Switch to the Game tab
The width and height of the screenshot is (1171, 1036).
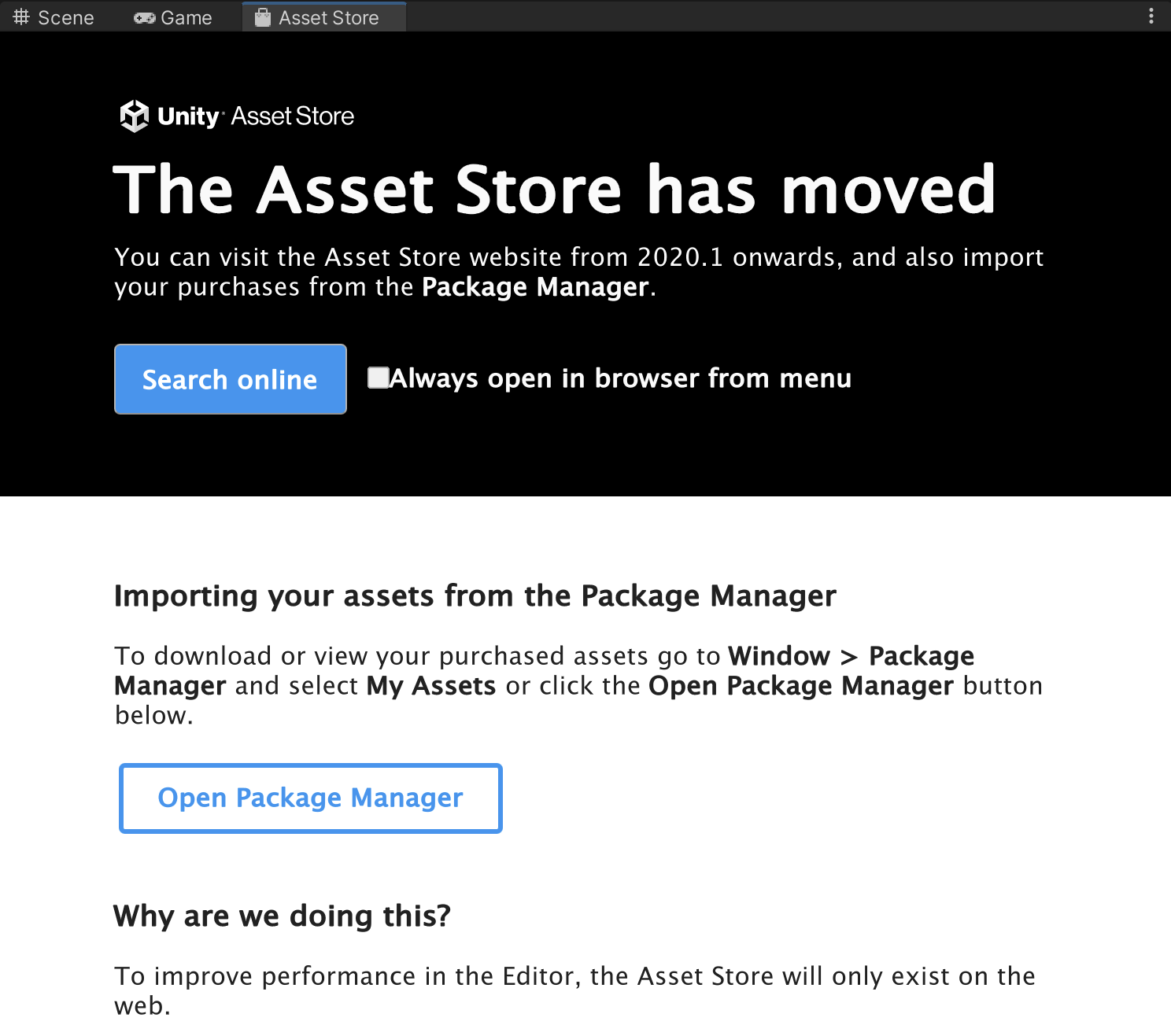point(187,17)
